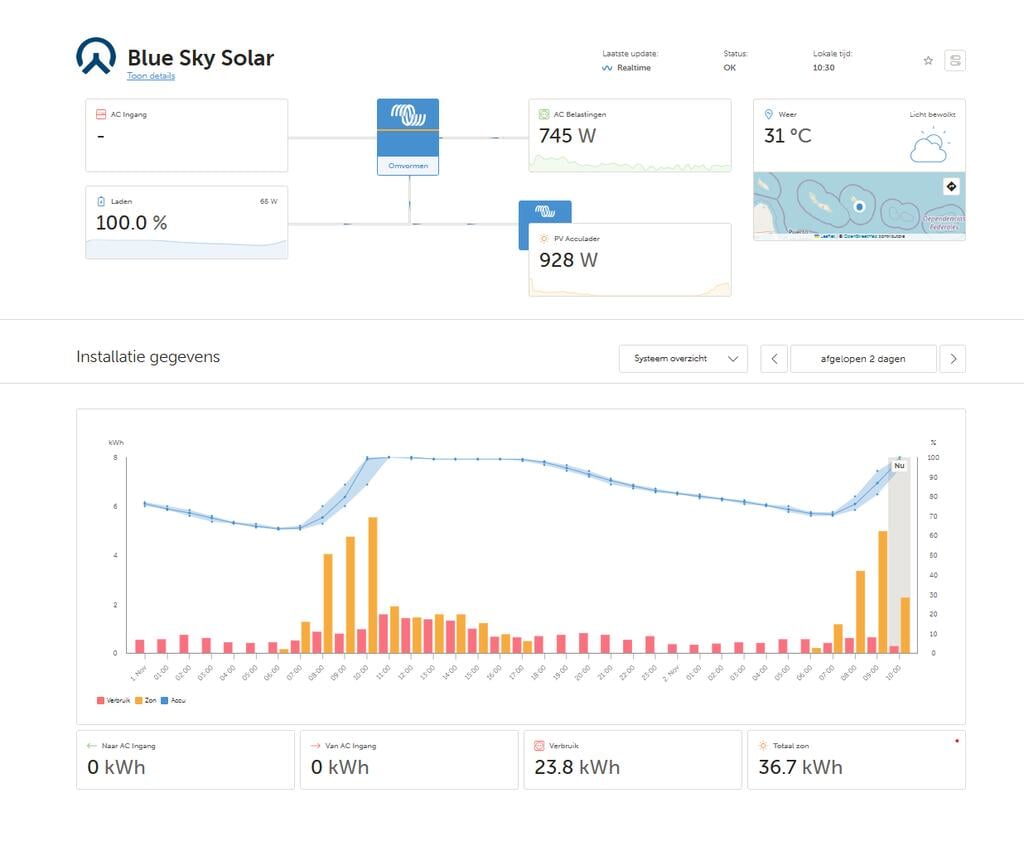Open the AC Belastingen 745 W card

(x=629, y=135)
